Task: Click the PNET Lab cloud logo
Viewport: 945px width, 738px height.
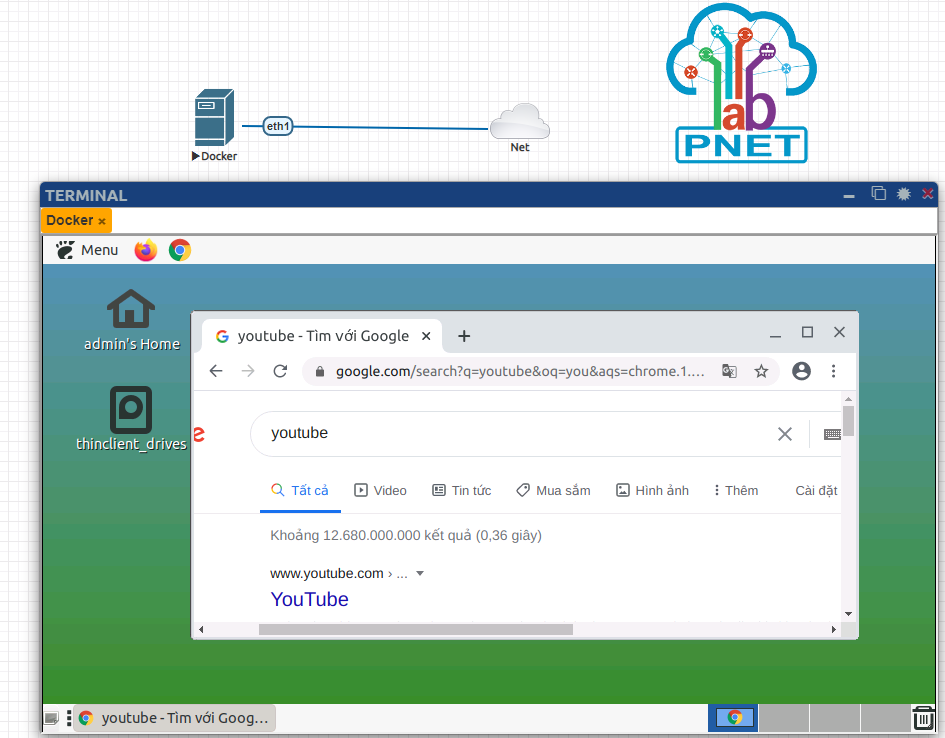Action: click(x=740, y=80)
